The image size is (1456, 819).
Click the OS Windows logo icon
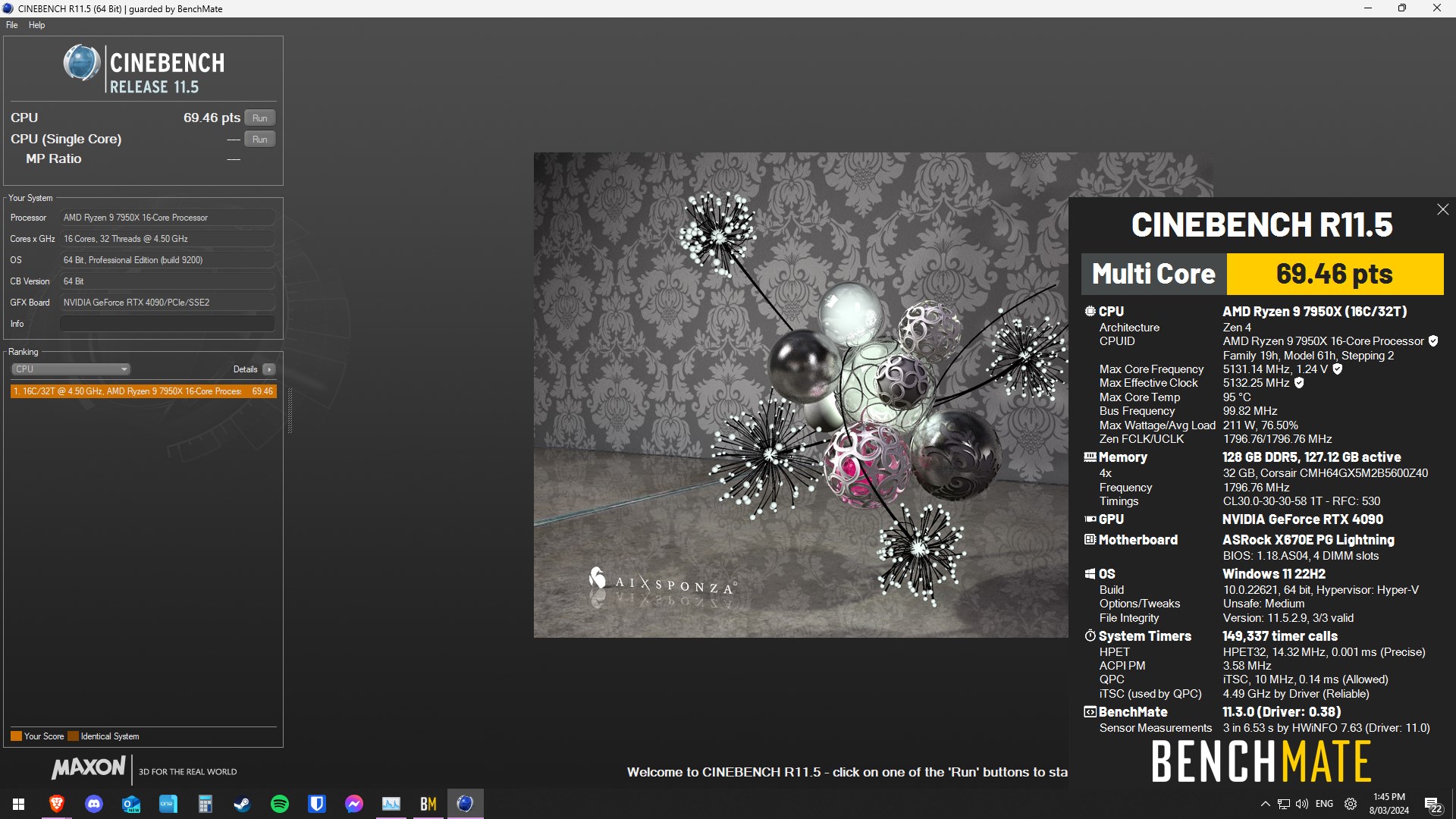click(x=1090, y=574)
